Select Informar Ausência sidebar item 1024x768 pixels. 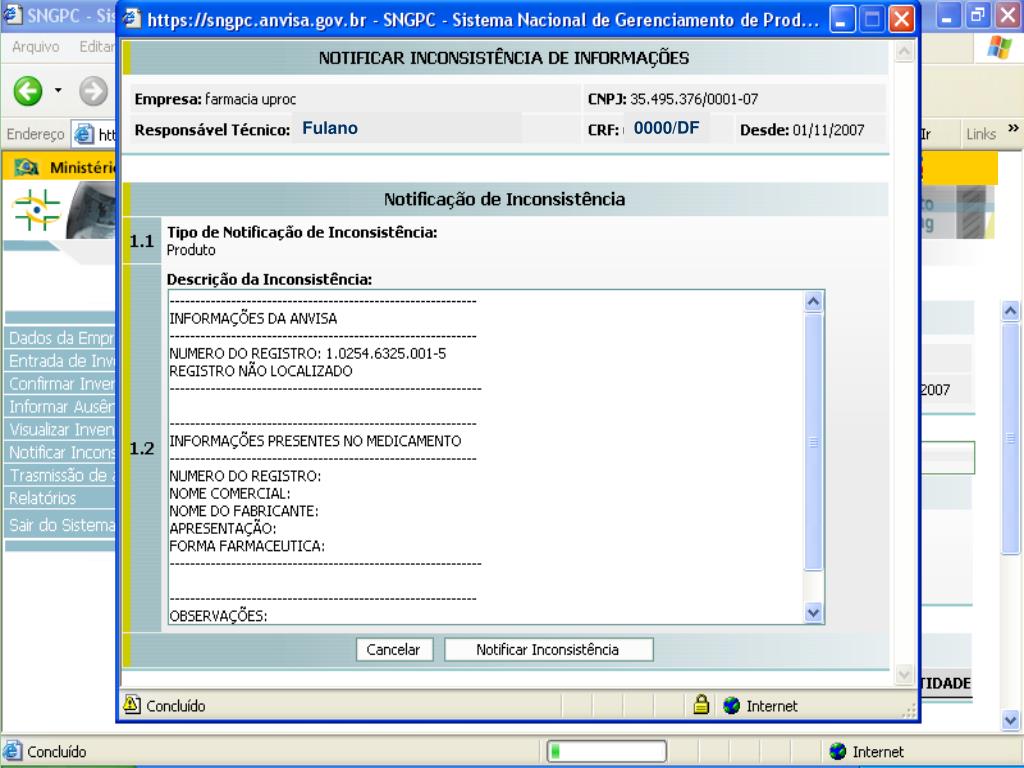click(x=61, y=407)
